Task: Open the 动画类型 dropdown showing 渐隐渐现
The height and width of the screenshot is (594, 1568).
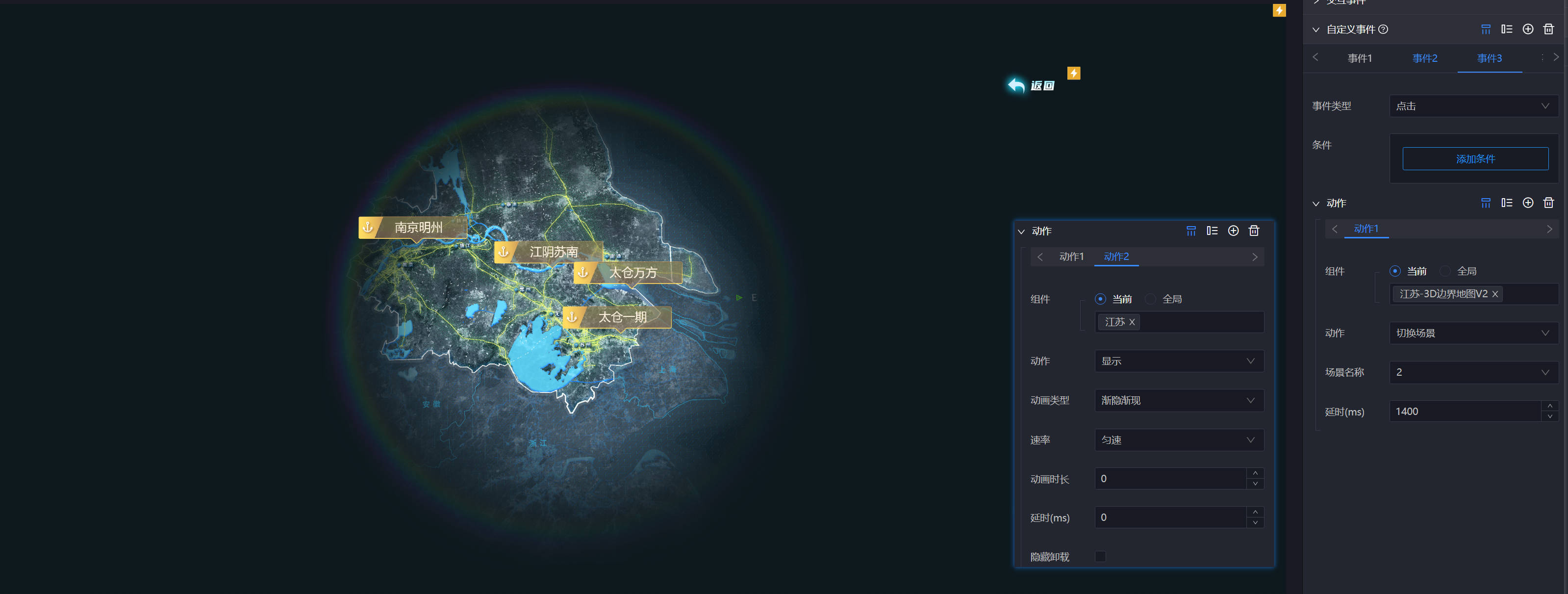Action: (x=1178, y=400)
